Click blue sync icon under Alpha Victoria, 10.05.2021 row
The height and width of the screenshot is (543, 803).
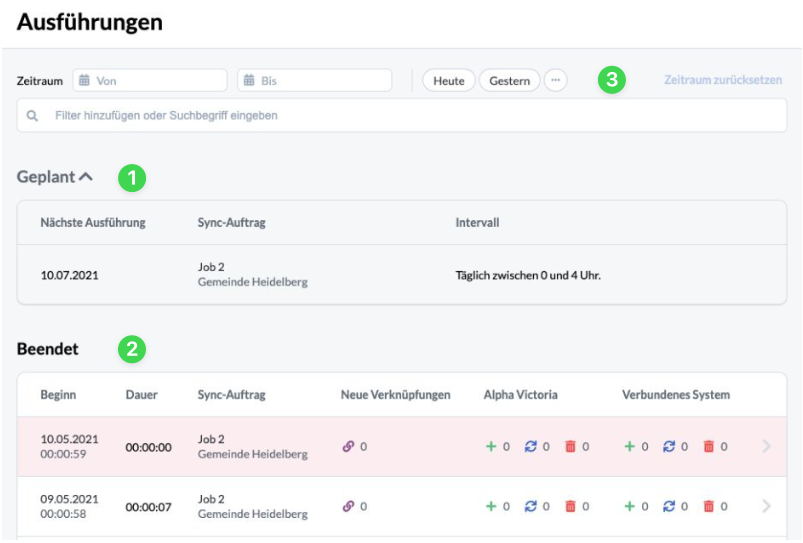click(x=531, y=447)
